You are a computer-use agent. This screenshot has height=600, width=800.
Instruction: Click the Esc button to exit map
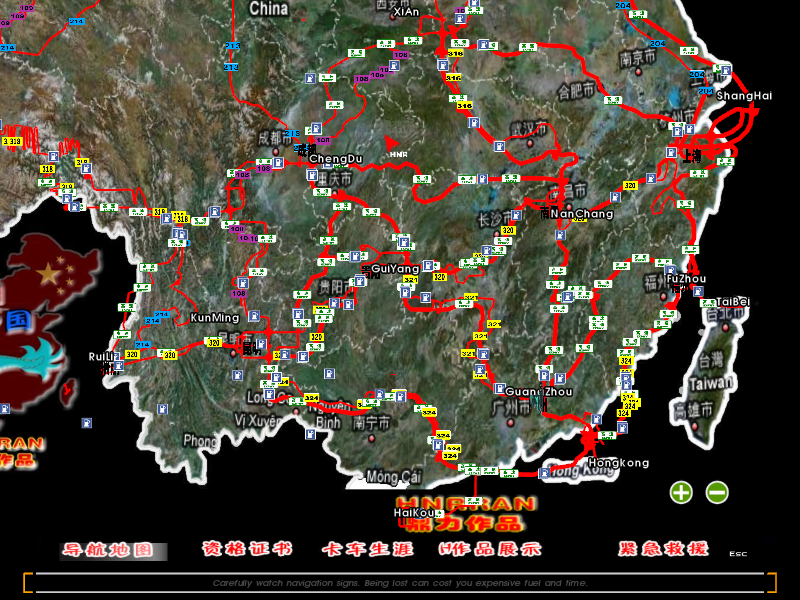738,554
